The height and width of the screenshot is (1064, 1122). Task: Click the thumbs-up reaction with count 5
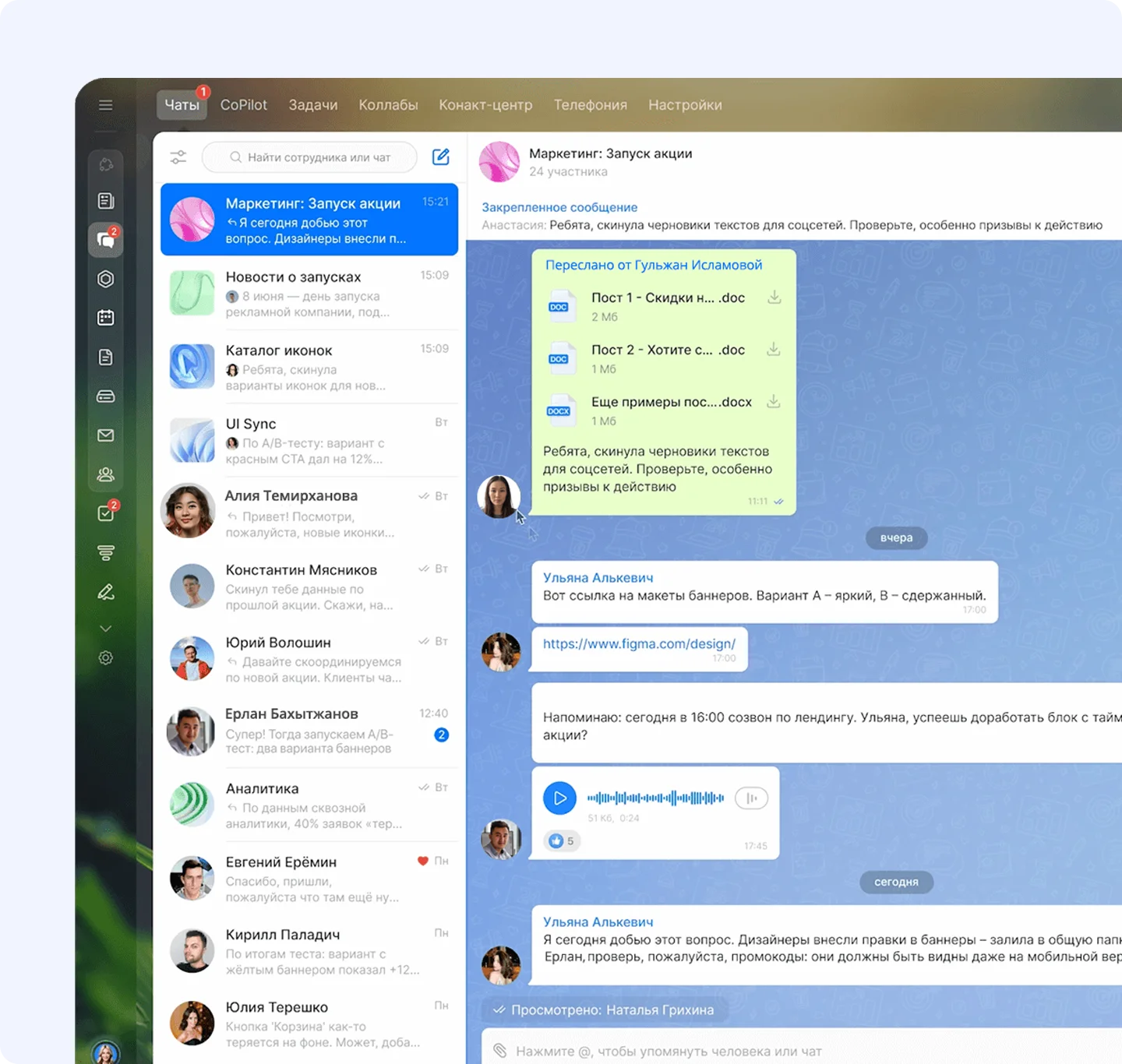(x=562, y=841)
